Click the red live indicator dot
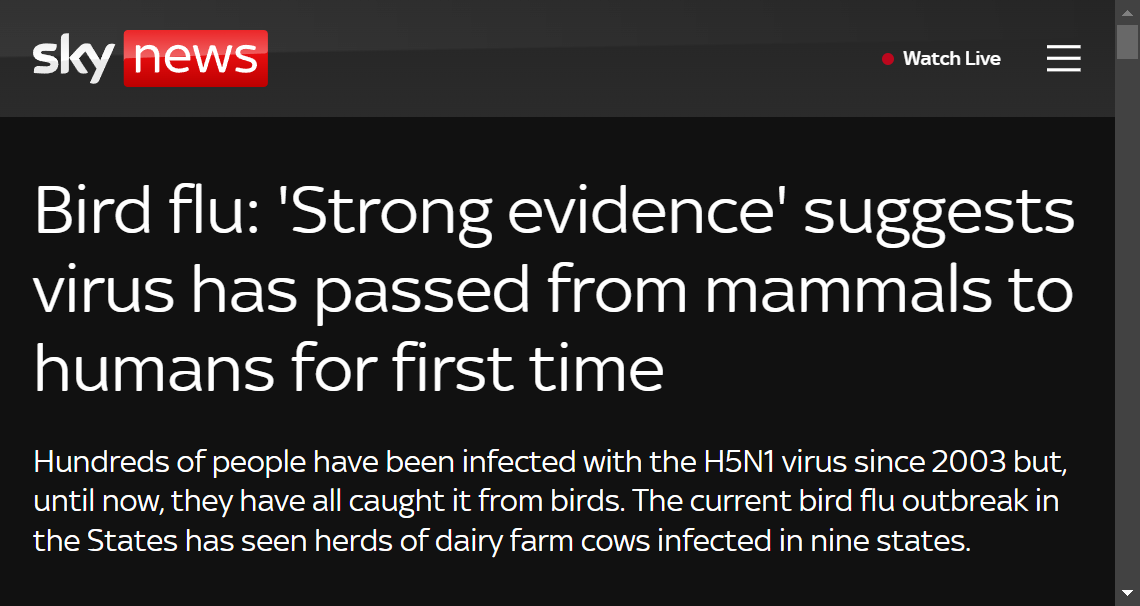The image size is (1140, 606). pos(887,59)
